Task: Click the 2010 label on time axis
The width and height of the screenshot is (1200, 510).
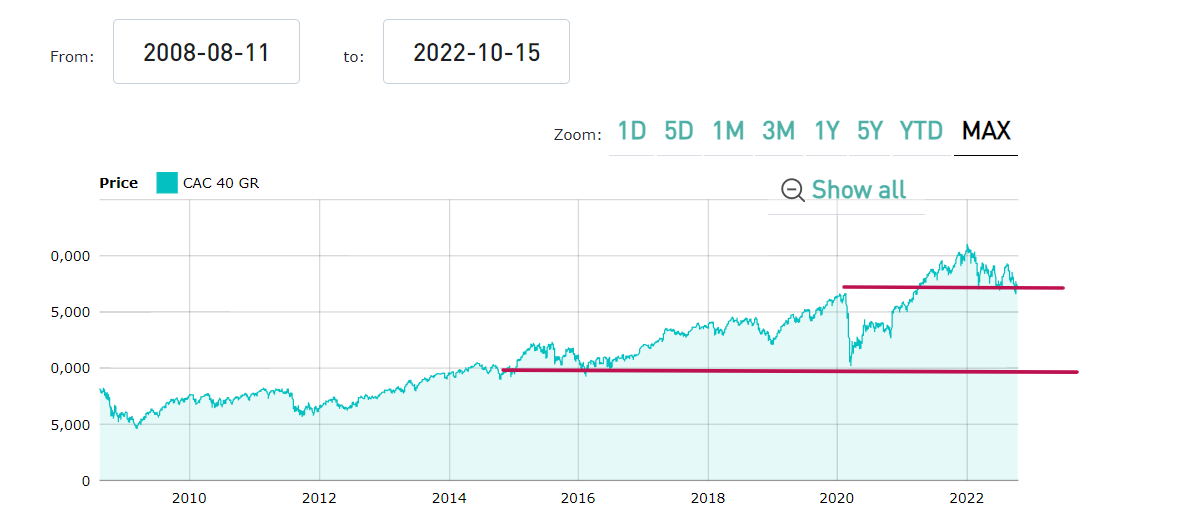Action: (x=189, y=497)
